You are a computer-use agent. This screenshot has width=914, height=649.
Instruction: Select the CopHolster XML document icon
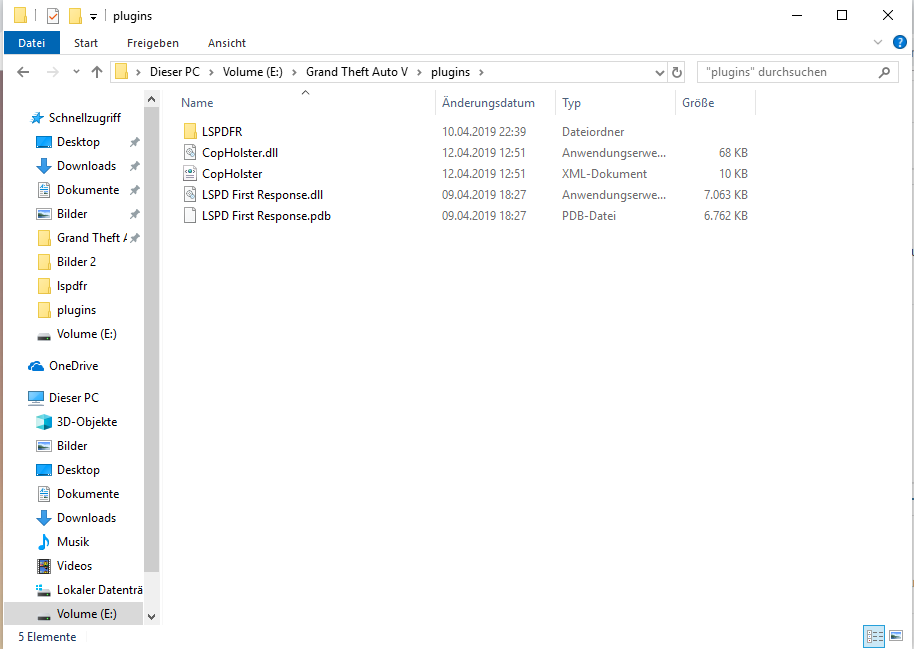tap(190, 174)
